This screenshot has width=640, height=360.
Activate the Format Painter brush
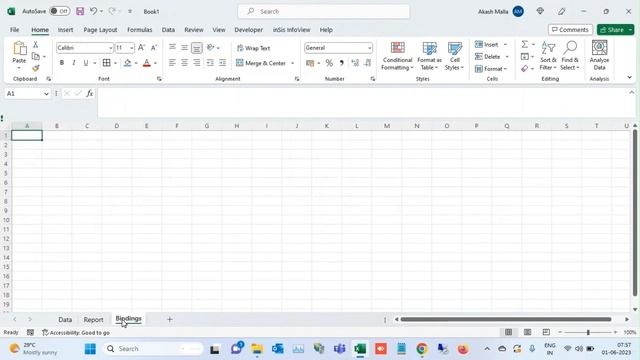[x=36, y=68]
